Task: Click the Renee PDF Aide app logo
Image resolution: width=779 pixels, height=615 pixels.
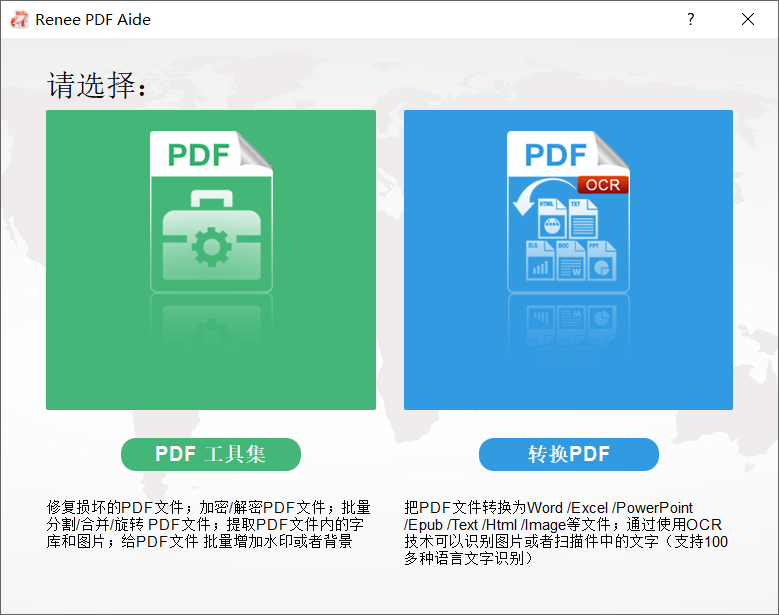Action: pyautogui.click(x=19, y=19)
